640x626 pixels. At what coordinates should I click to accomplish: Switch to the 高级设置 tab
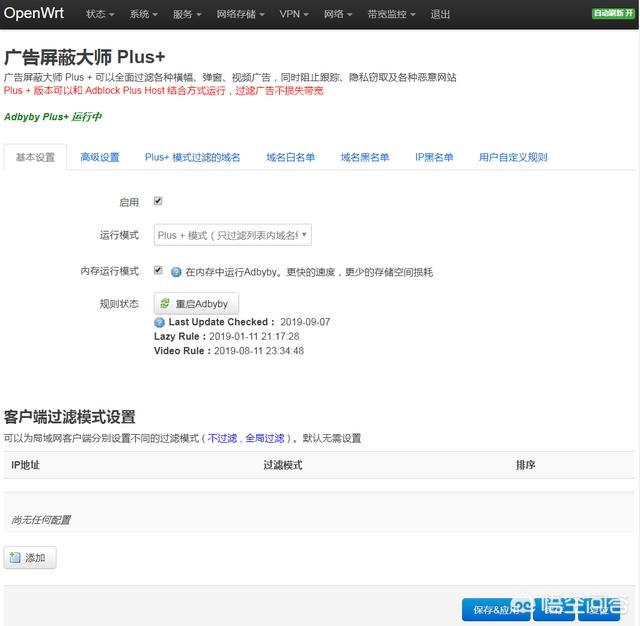pyautogui.click(x=100, y=157)
